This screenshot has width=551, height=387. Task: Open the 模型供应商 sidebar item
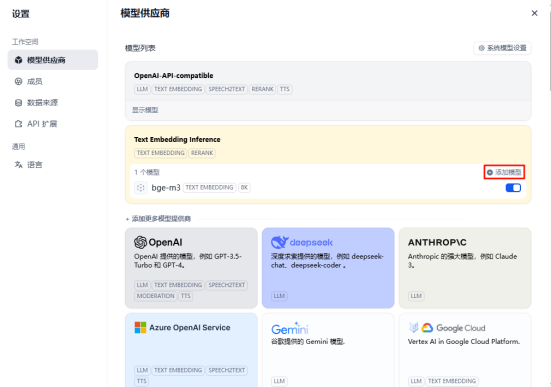(x=53, y=60)
